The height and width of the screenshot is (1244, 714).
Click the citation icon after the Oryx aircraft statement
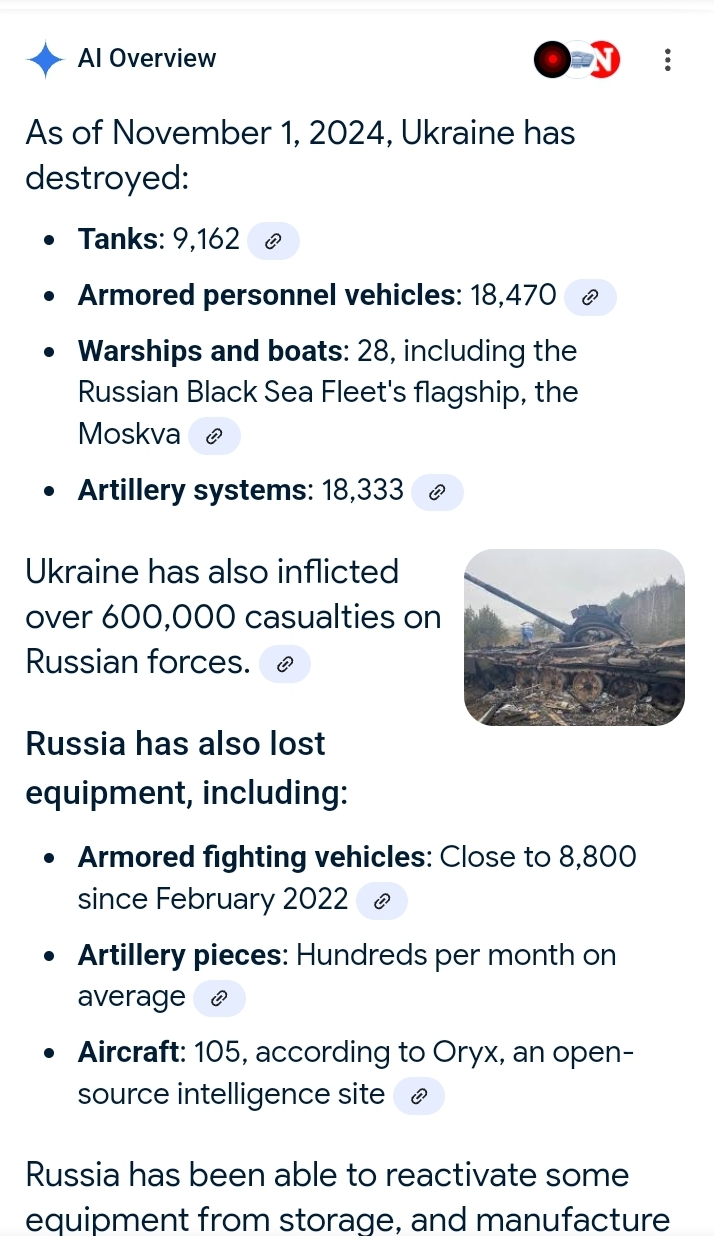(x=418, y=1095)
